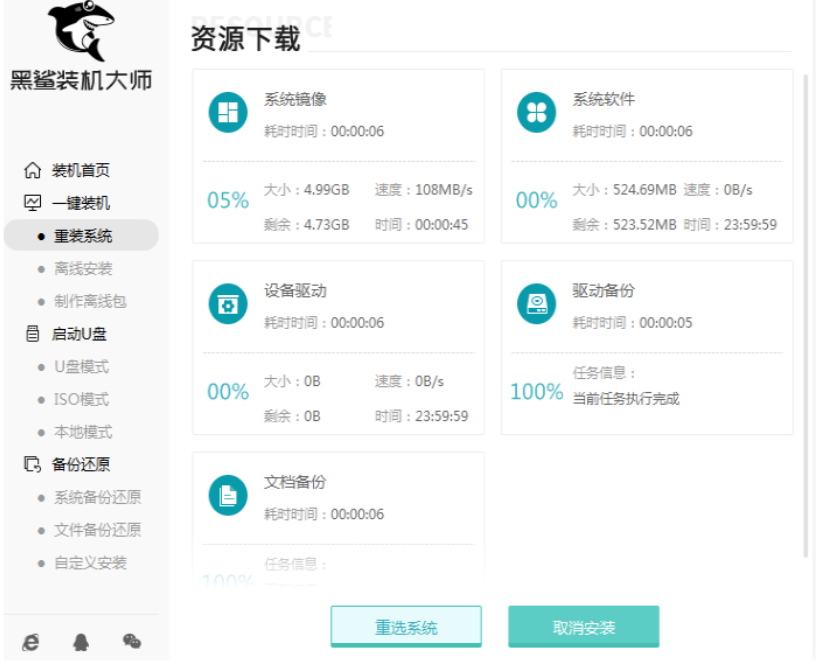Click the 设备驱动 device driver icon
This screenshot has width=816, height=661.
pyautogui.click(x=228, y=303)
